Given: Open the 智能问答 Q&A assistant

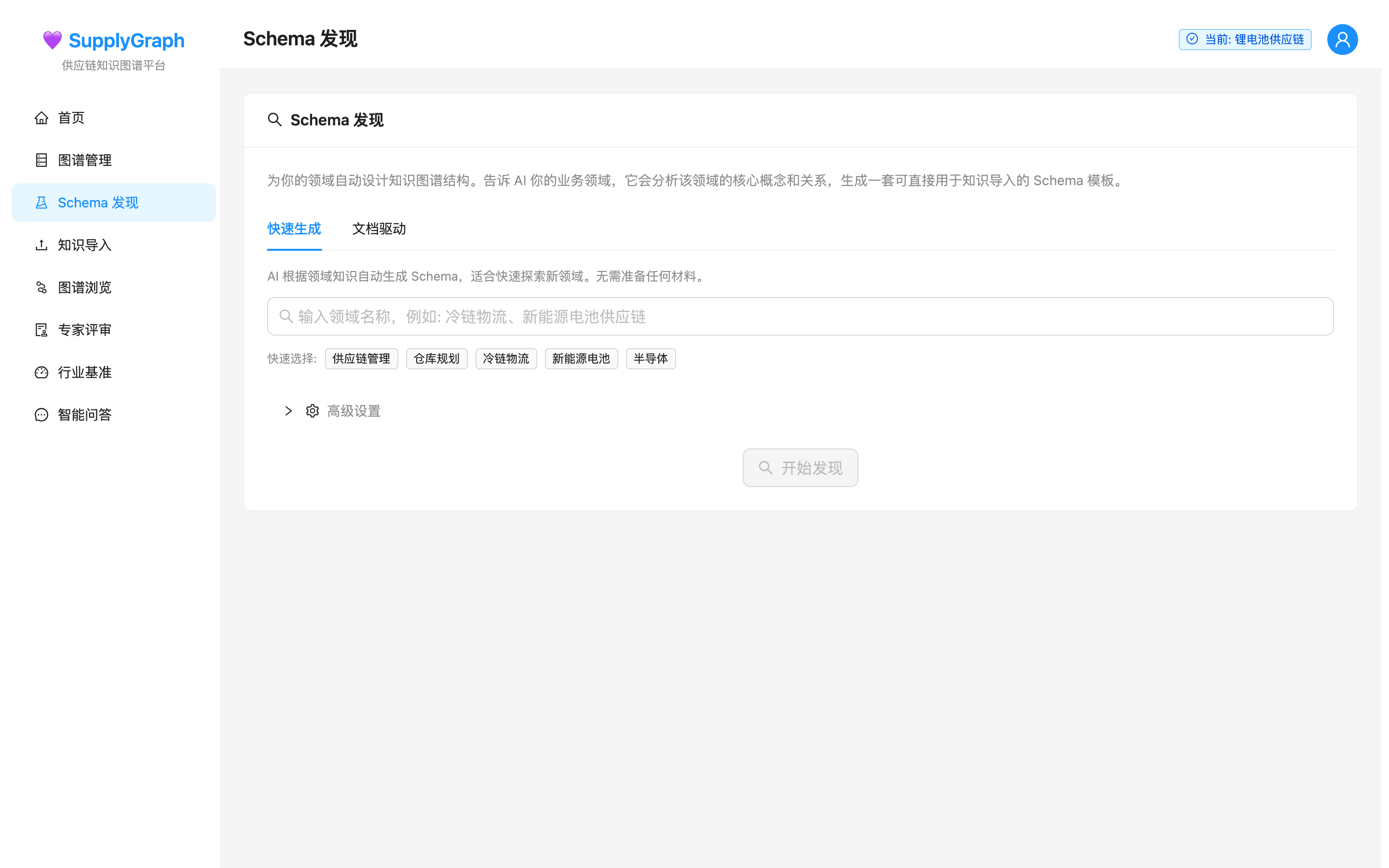Looking at the screenshot, I should tap(84, 415).
